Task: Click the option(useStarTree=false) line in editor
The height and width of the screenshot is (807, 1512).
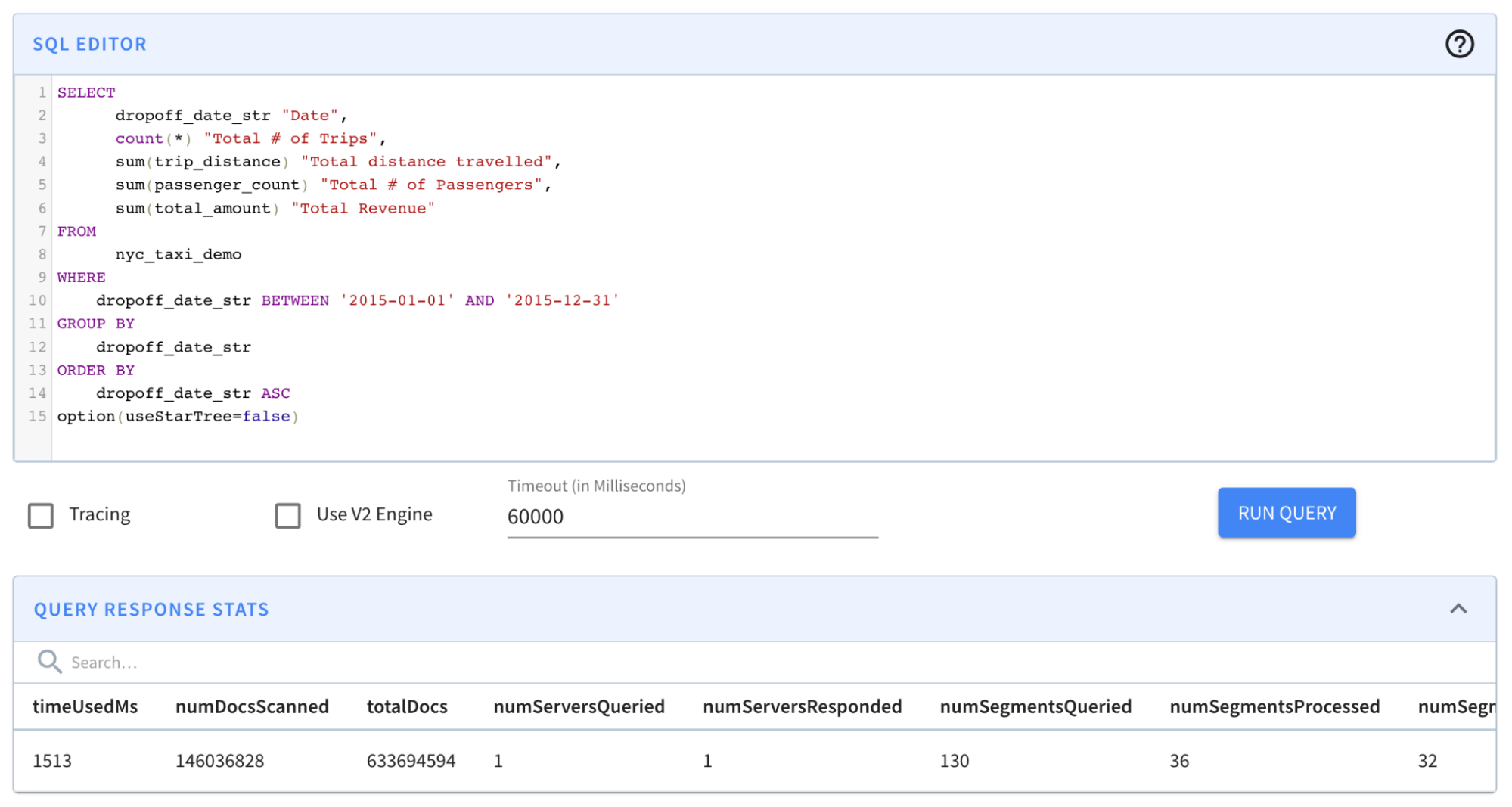Action: [178, 417]
